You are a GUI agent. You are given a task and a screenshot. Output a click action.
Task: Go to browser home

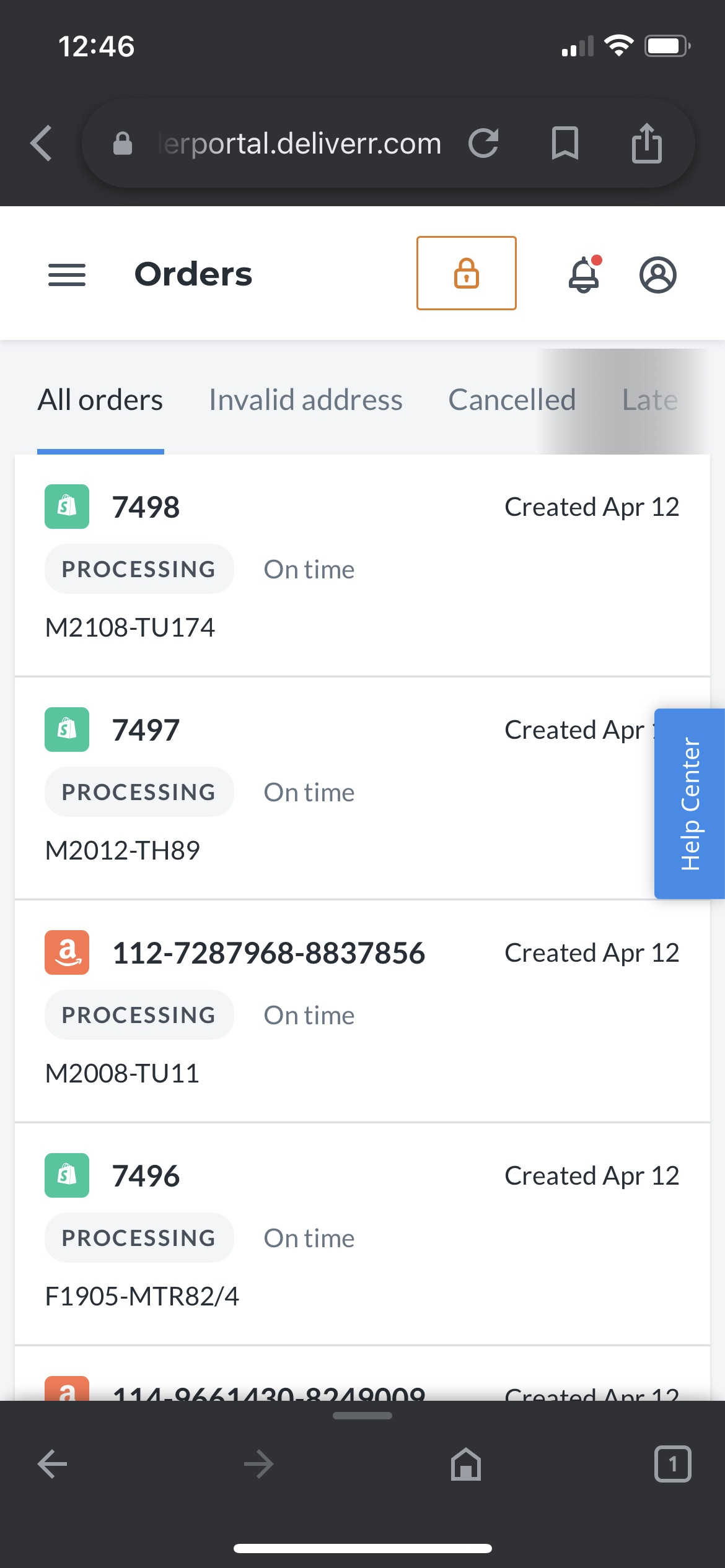465,1464
